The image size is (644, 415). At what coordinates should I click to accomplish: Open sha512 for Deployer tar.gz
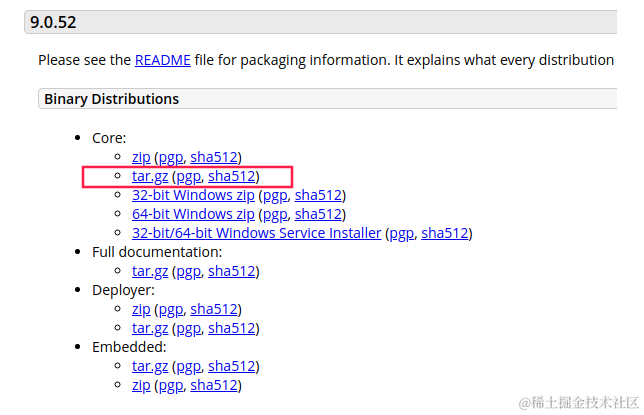(x=232, y=329)
